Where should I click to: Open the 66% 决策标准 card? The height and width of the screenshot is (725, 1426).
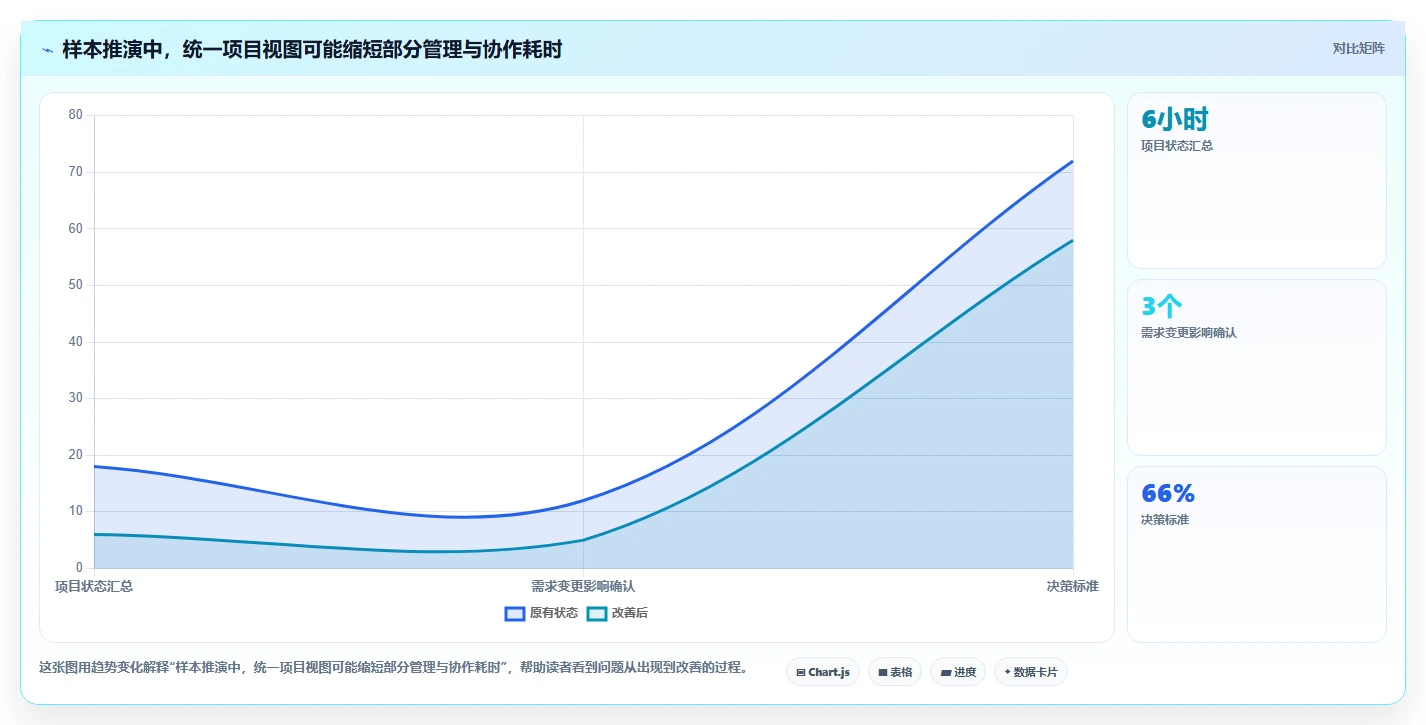click(x=1257, y=555)
